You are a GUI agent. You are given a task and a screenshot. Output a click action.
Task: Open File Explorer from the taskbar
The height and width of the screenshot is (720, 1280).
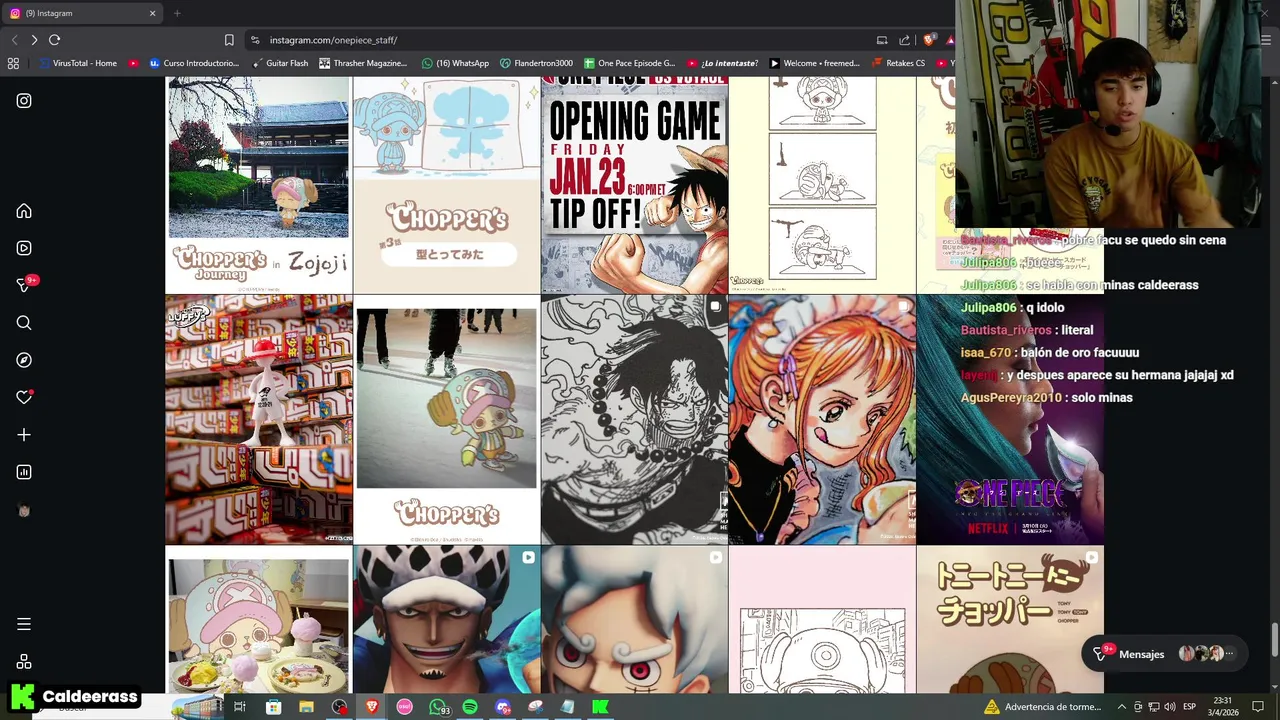(x=306, y=707)
